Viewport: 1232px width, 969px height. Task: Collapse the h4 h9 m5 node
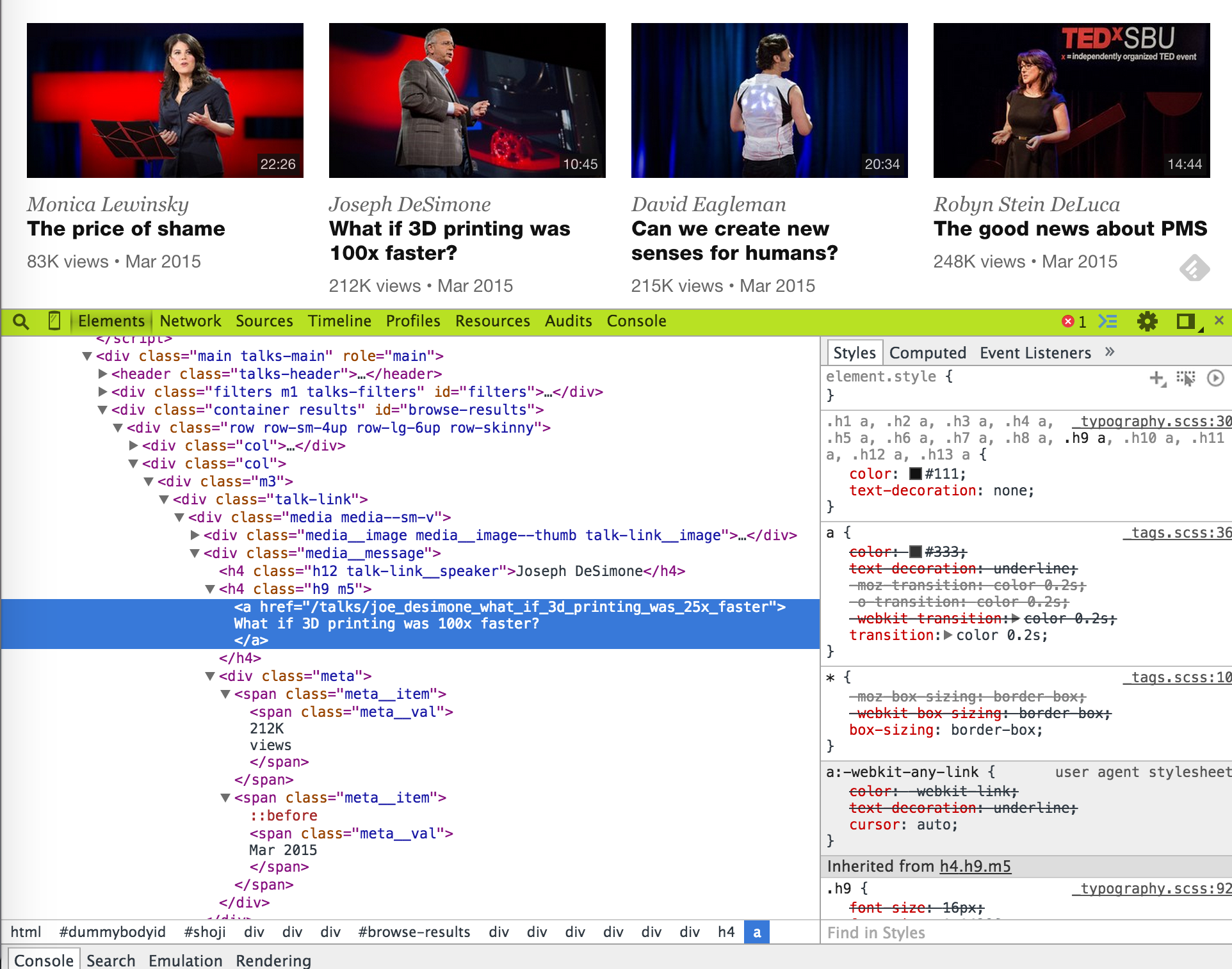210,589
